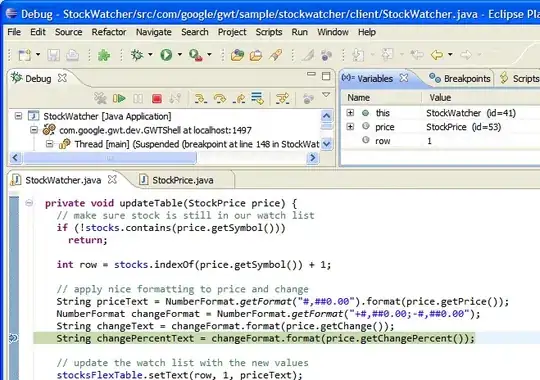Click the Step Over icon

[220, 99]
